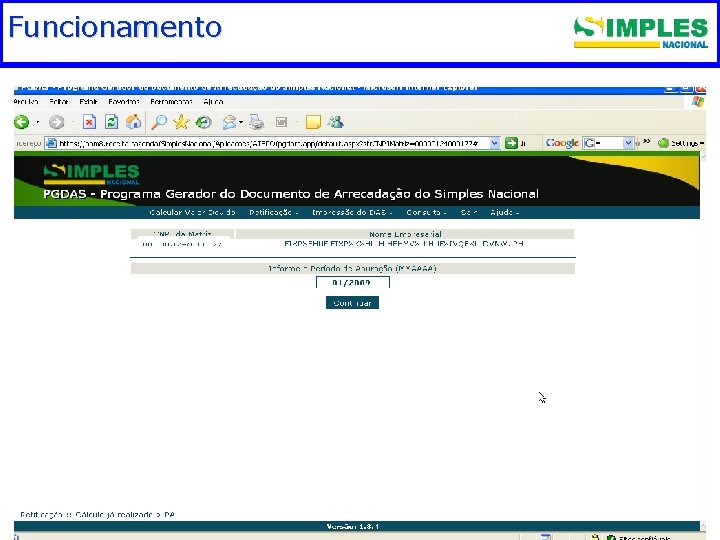Screen dimensions: 720x540
Task: Click the Informe o Período de Apuração label
Action: (x=352, y=268)
